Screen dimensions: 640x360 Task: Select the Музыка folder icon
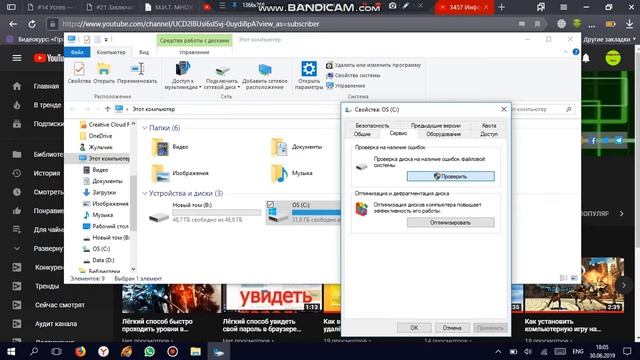(280, 173)
